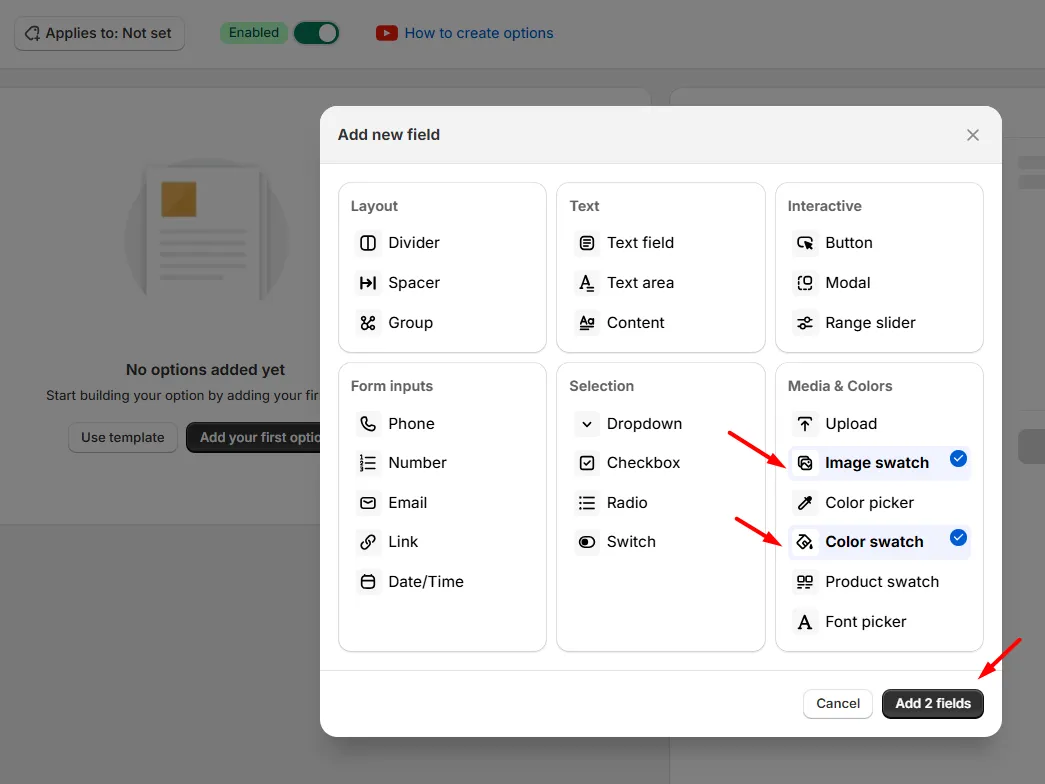Image resolution: width=1045 pixels, height=784 pixels.
Task: Select the Product swatch label
Action: pos(882,581)
